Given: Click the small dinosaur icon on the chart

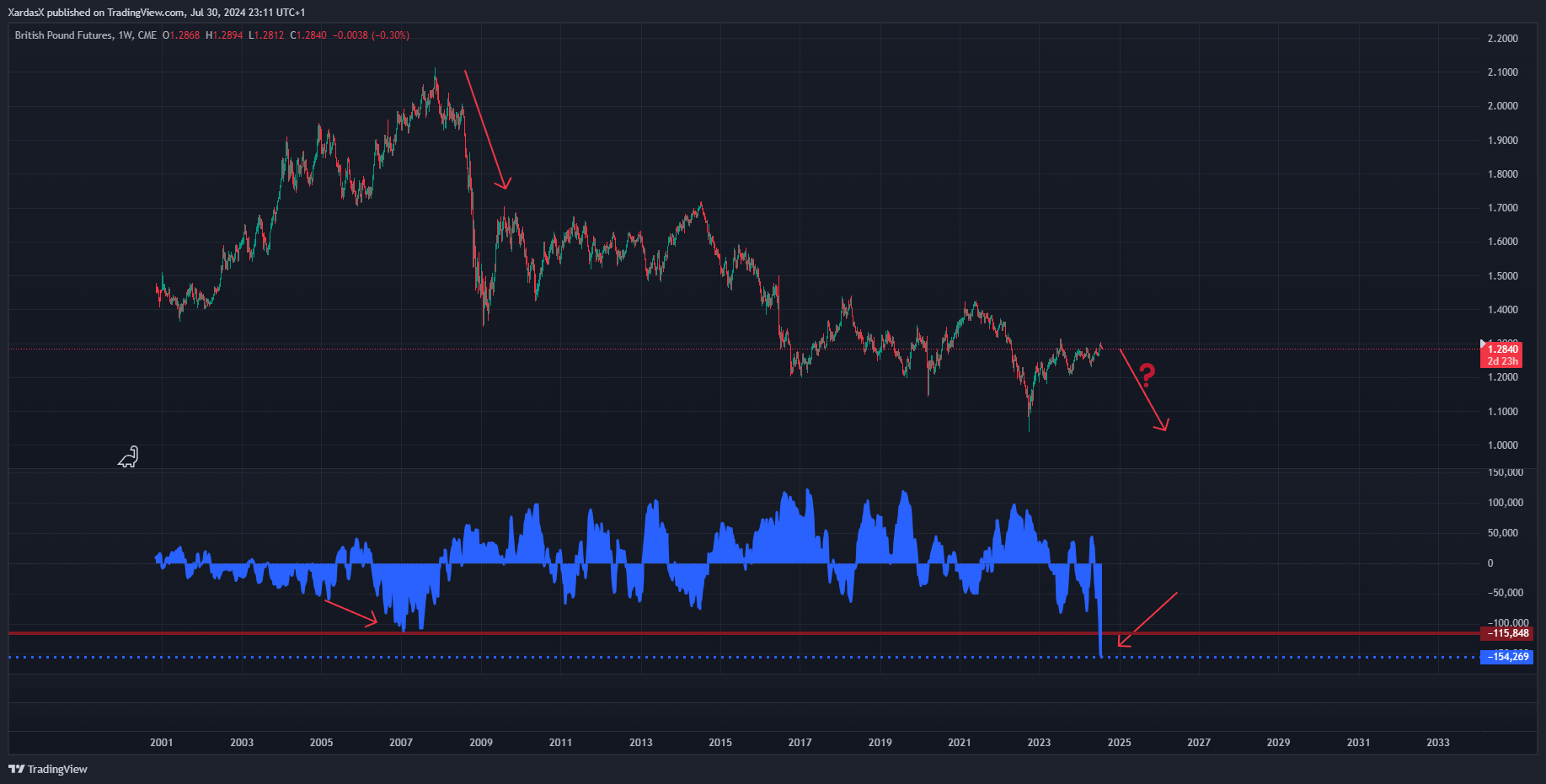Looking at the screenshot, I should pyautogui.click(x=128, y=456).
